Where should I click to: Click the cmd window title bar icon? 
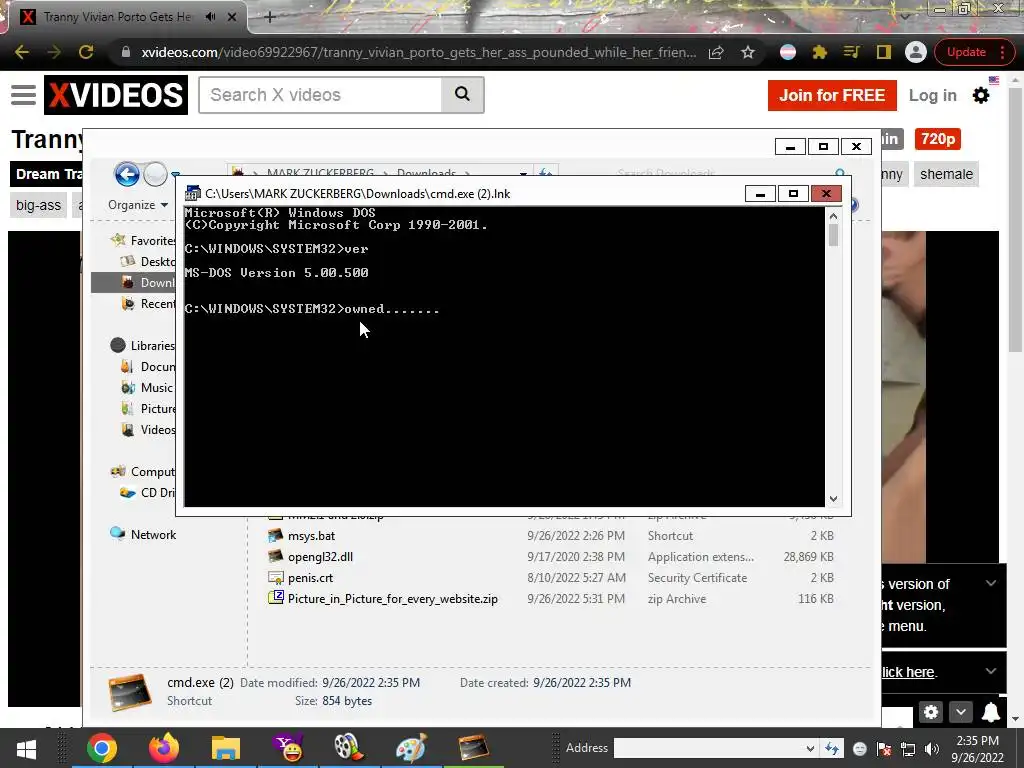pyautogui.click(x=193, y=193)
